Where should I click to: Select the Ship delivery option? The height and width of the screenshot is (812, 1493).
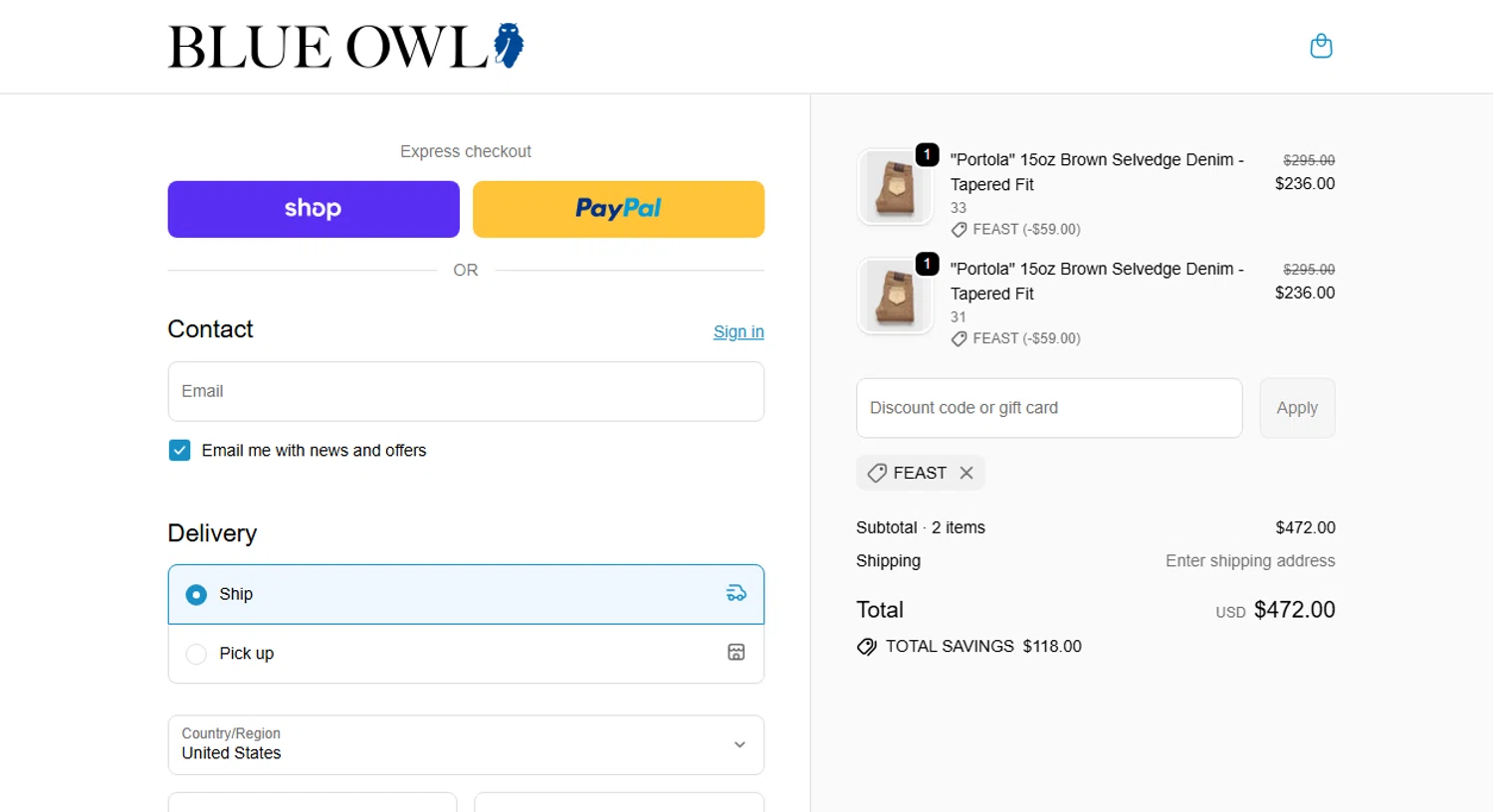pyautogui.click(x=466, y=594)
